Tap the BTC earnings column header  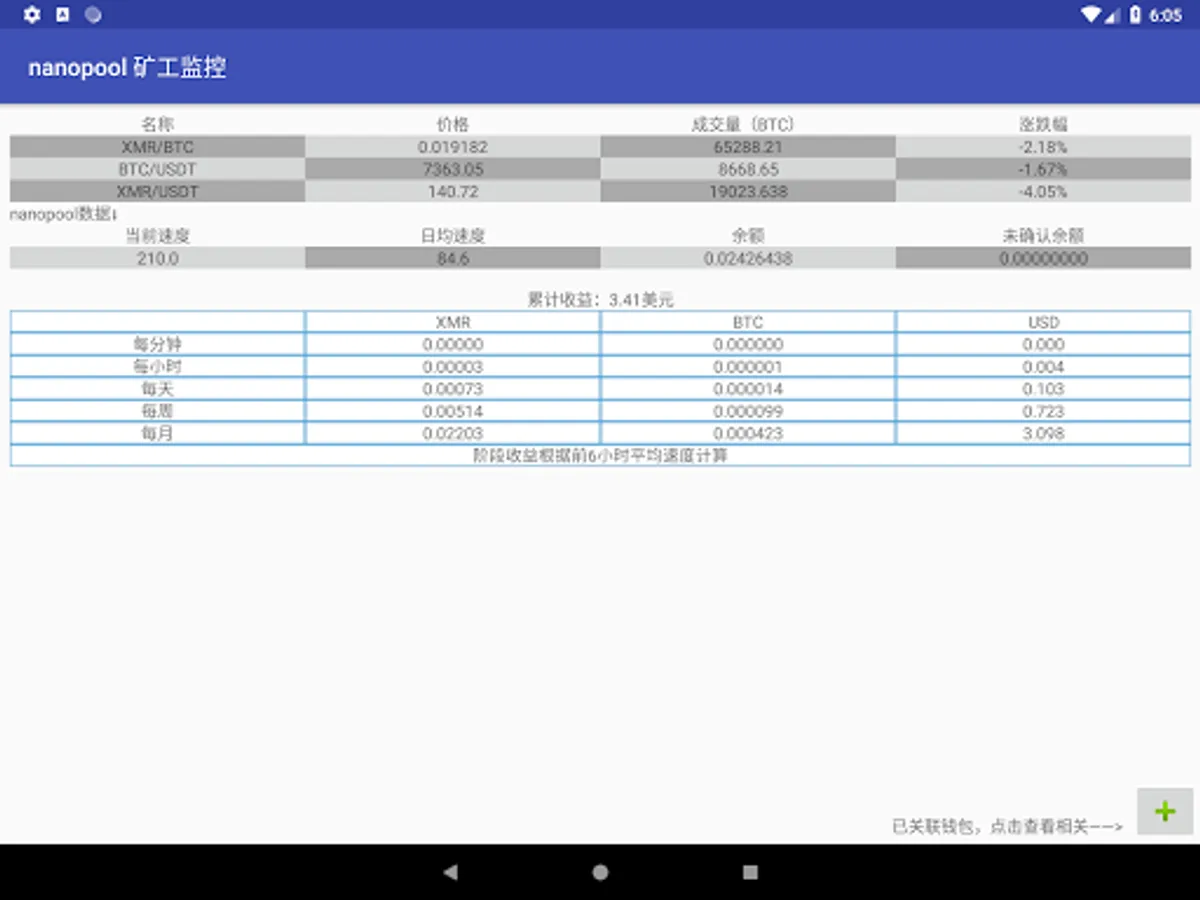click(748, 322)
